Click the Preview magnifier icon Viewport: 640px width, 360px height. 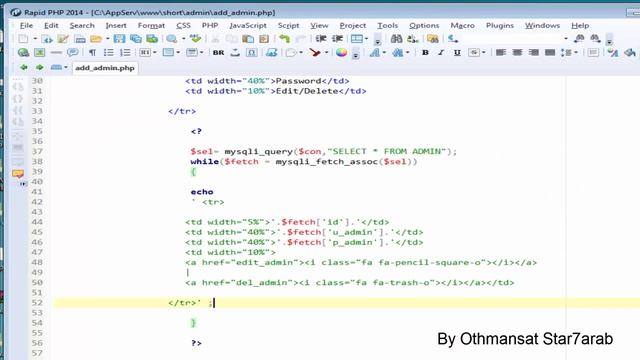[x=171, y=39]
